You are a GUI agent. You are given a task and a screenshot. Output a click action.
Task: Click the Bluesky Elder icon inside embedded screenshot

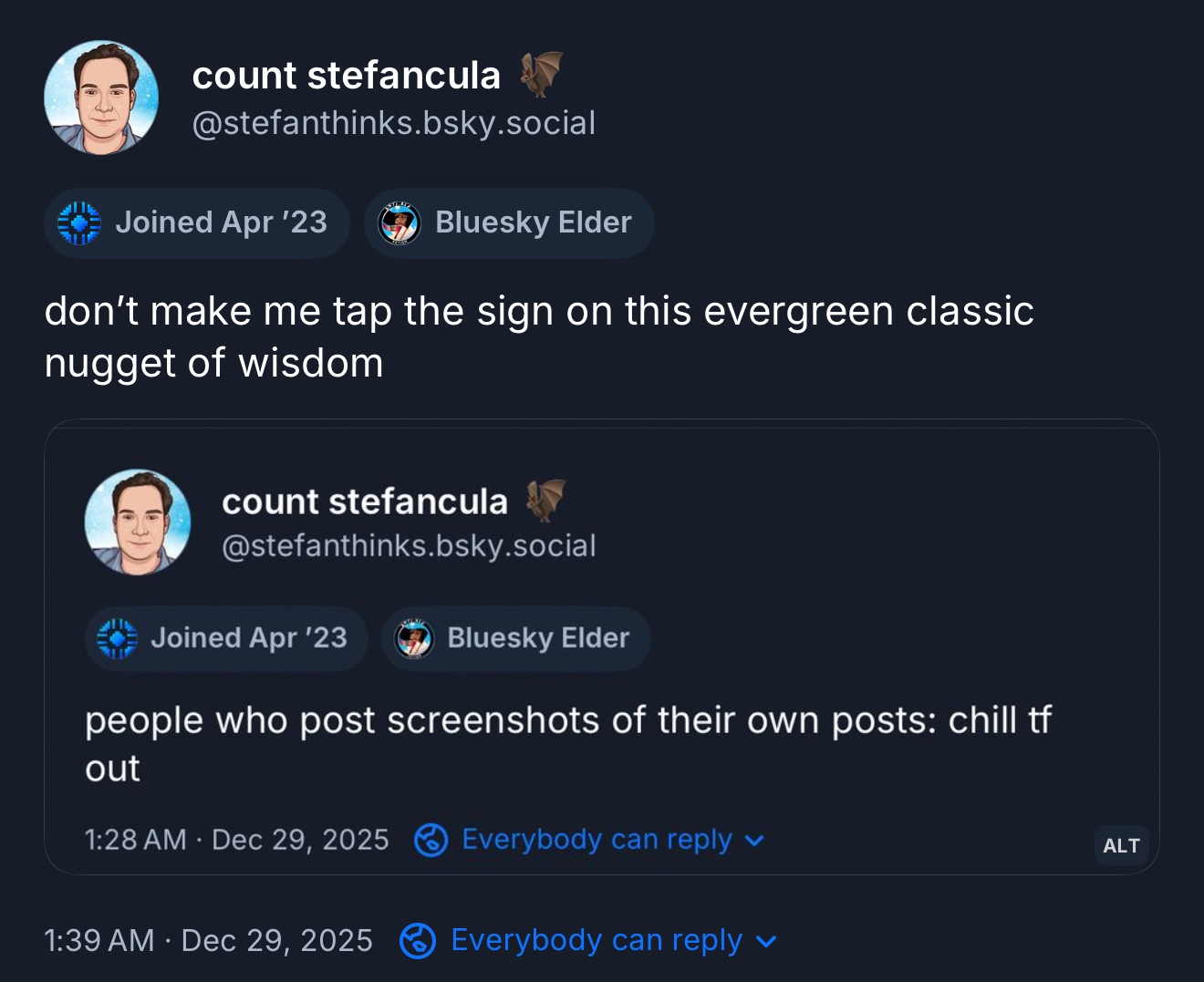(x=414, y=639)
